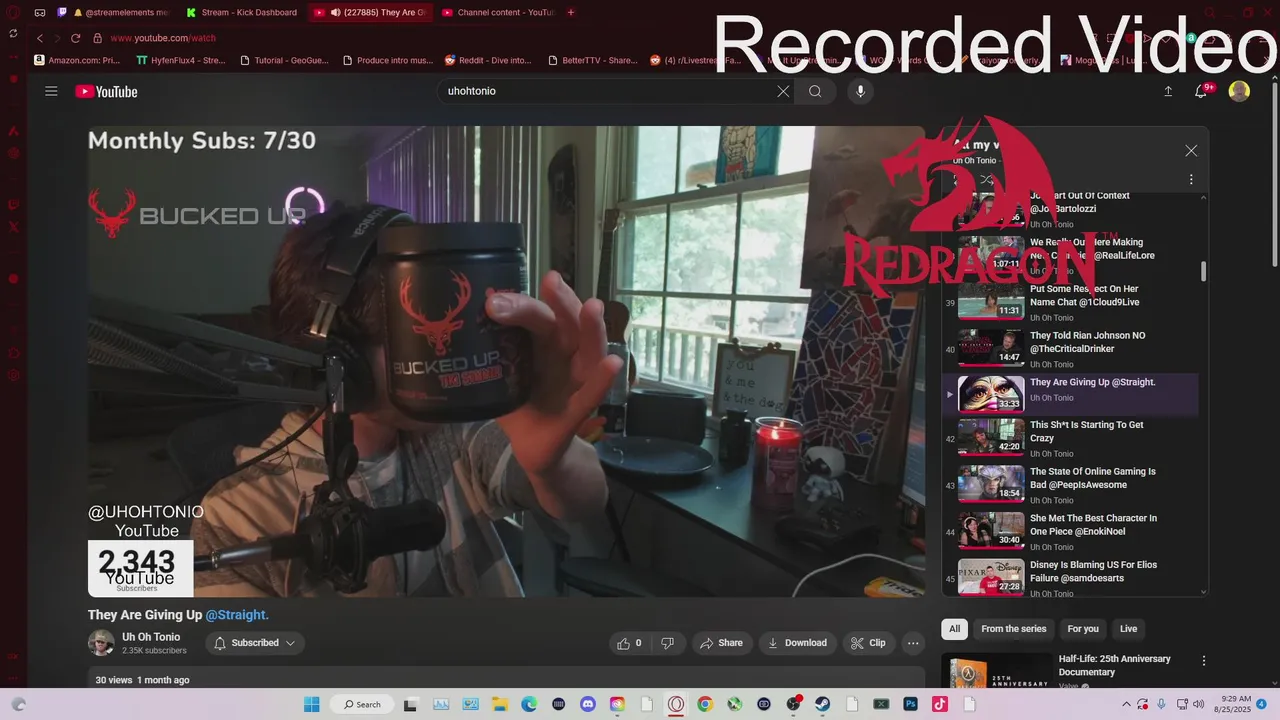Open the Opera main menu logo
Image resolution: width=1280 pixels, height=720 pixels.
13,13
